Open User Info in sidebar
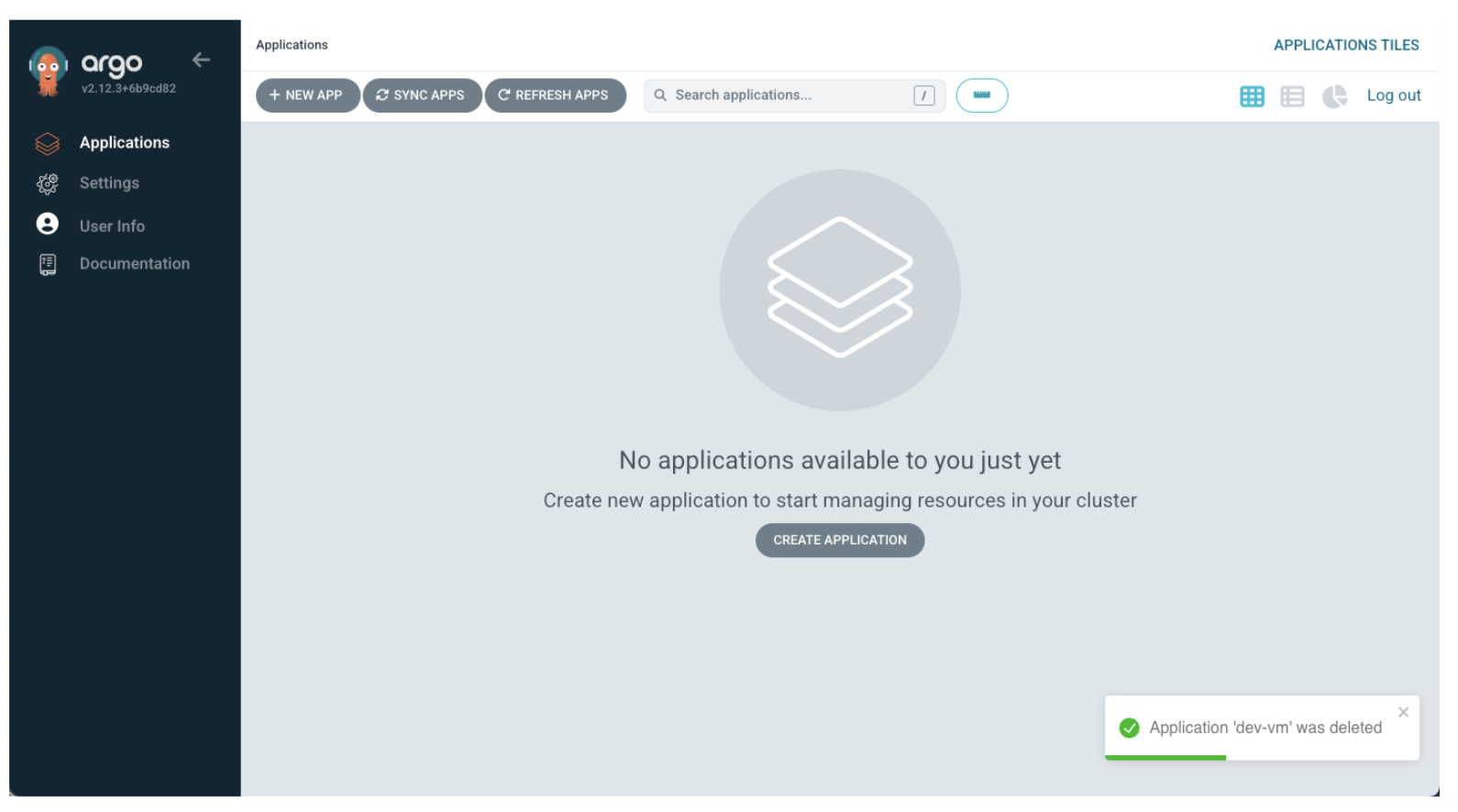Image resolution: width=1458 pixels, height=812 pixels. point(112,226)
